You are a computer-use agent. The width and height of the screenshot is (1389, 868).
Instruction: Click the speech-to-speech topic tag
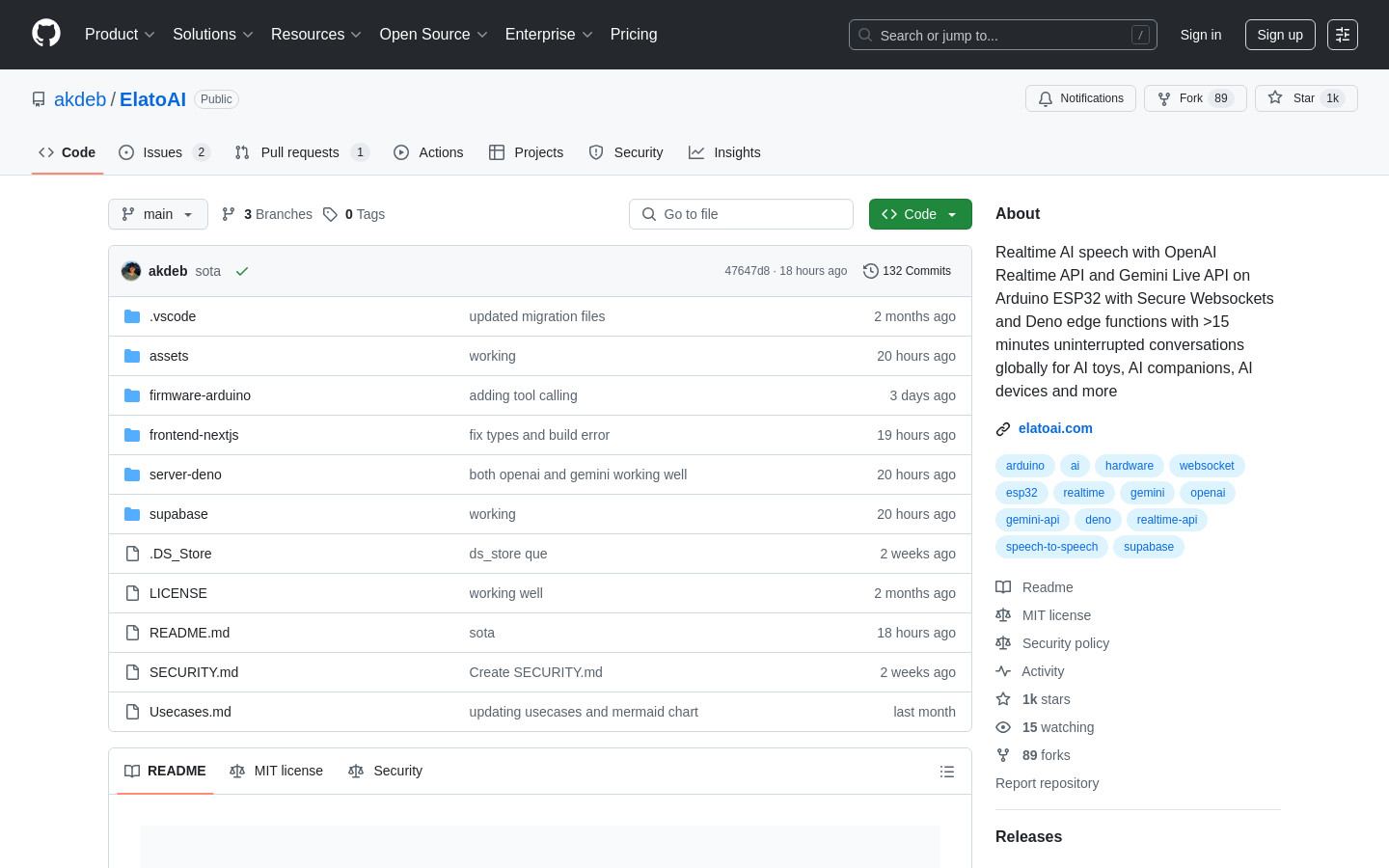1051,547
